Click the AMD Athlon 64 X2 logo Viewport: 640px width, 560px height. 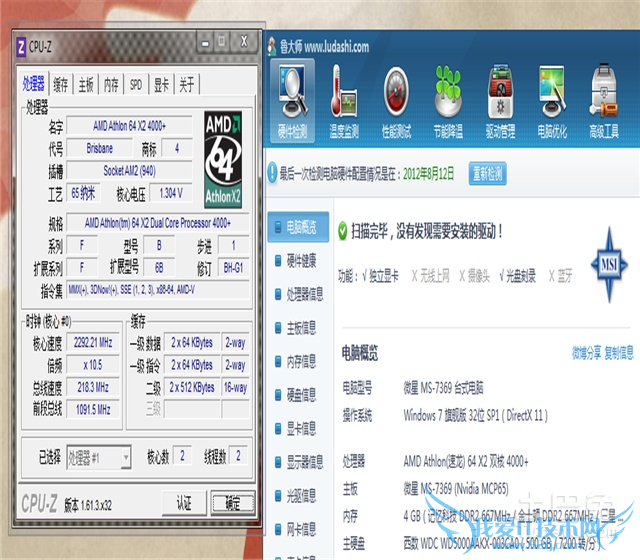223,159
